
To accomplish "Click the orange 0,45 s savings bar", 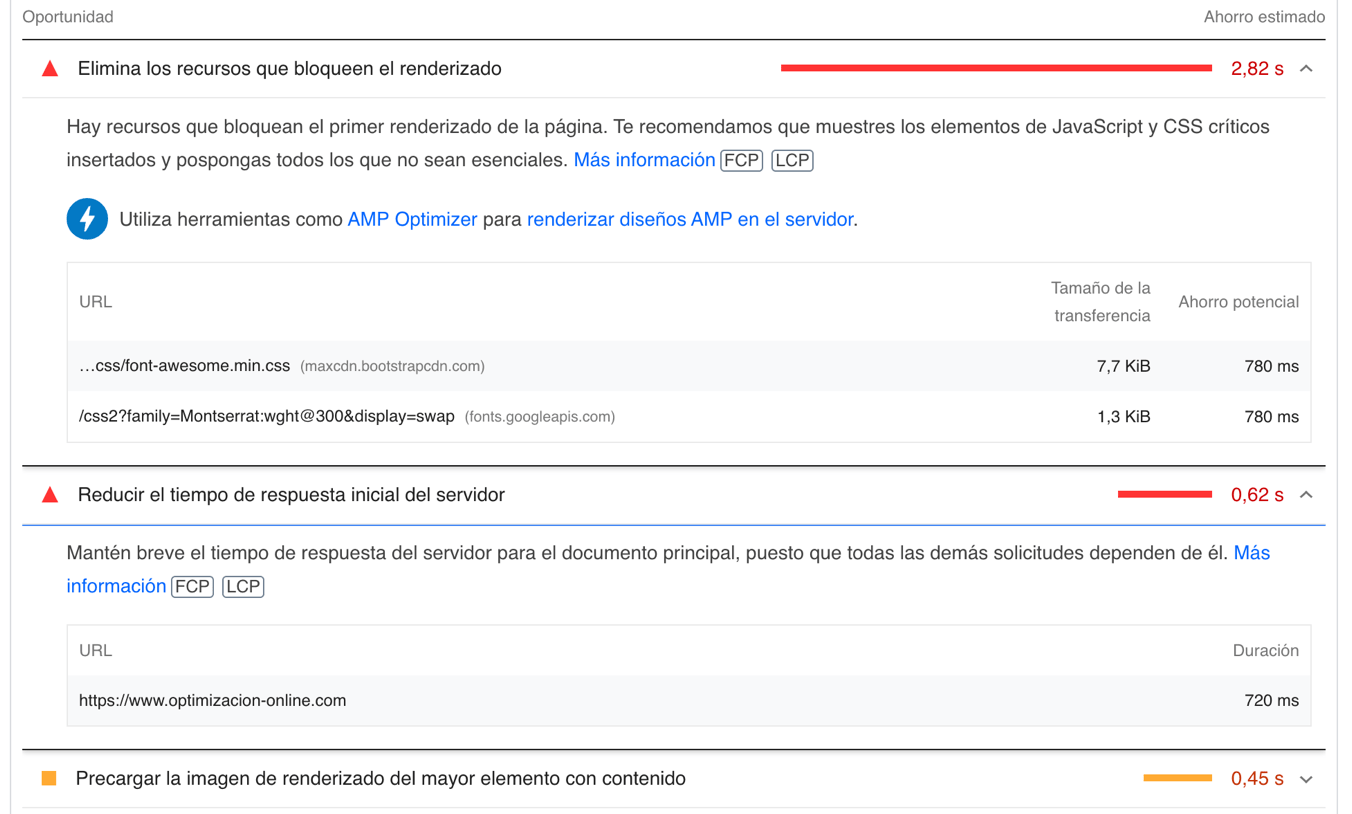I will click(1178, 777).
